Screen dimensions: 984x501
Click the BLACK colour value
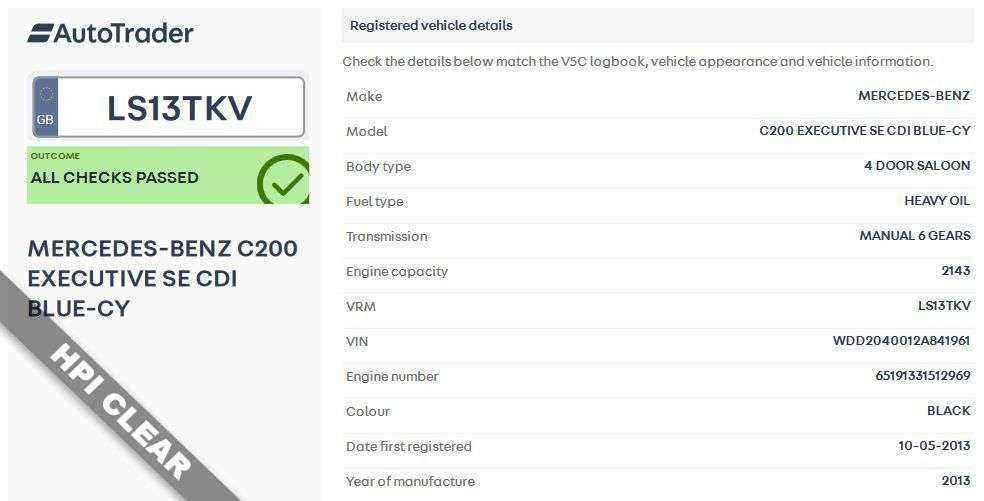[948, 411]
